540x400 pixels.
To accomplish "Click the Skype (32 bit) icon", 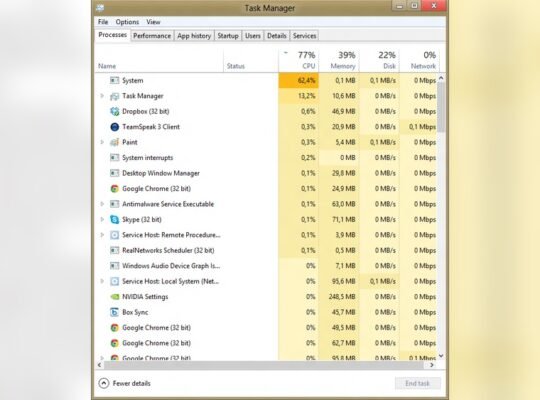I will click(x=114, y=219).
